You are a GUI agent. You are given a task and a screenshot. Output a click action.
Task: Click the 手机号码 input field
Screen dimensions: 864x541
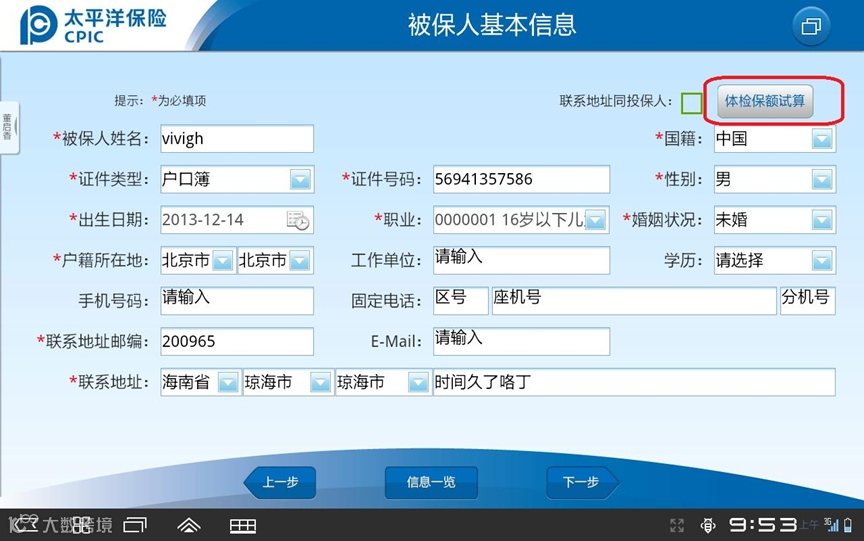click(x=237, y=301)
